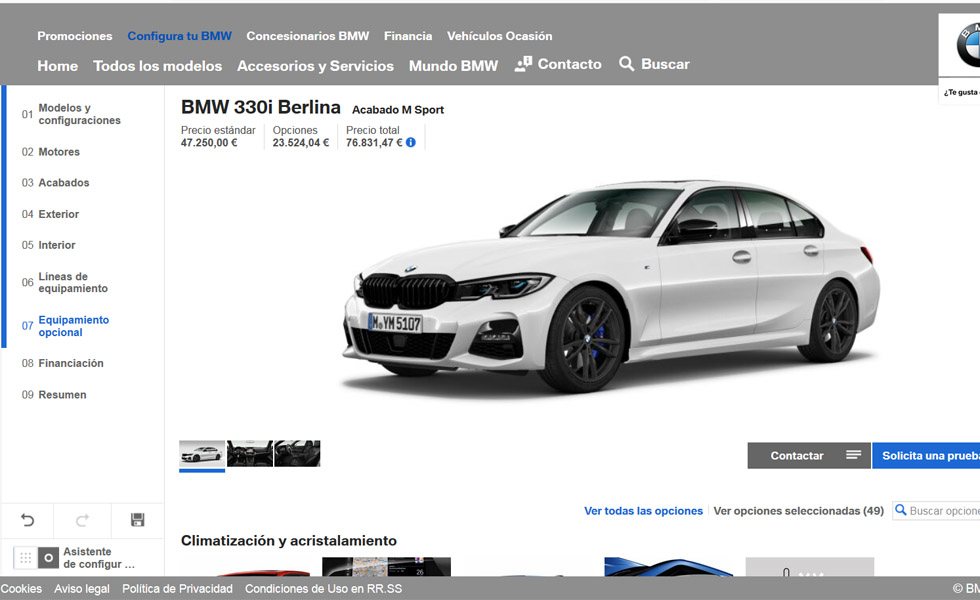Select step 02 Motores in the sidebar
980x600 pixels.
pos(59,152)
